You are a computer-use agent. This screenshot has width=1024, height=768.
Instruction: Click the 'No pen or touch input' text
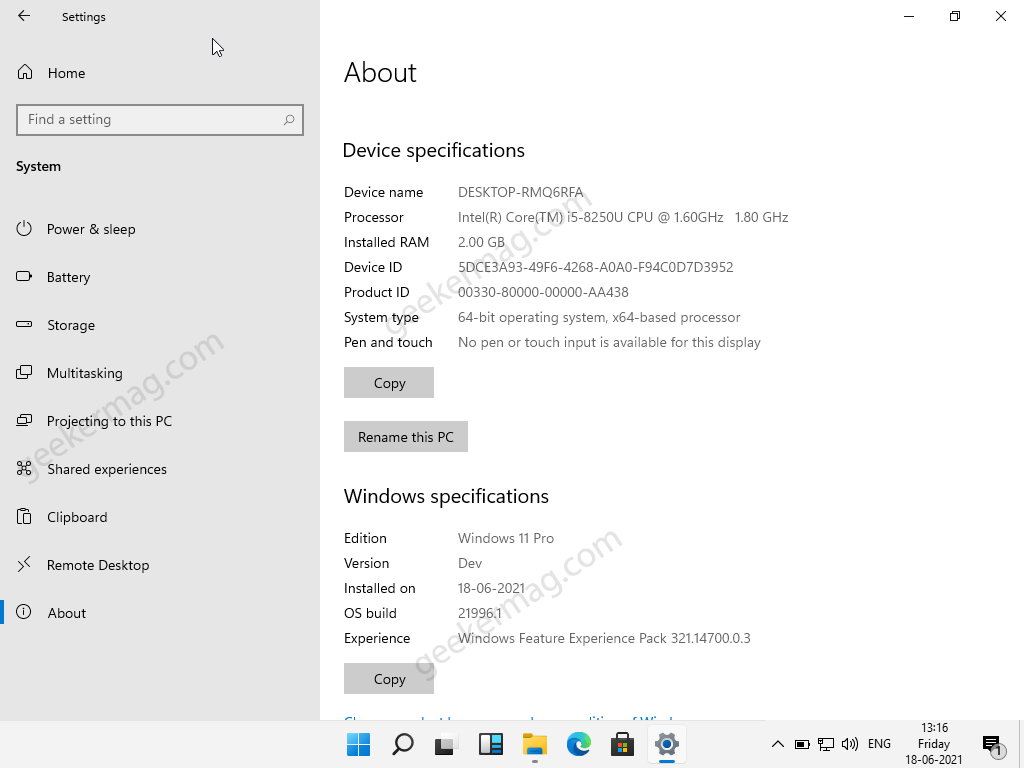click(609, 342)
